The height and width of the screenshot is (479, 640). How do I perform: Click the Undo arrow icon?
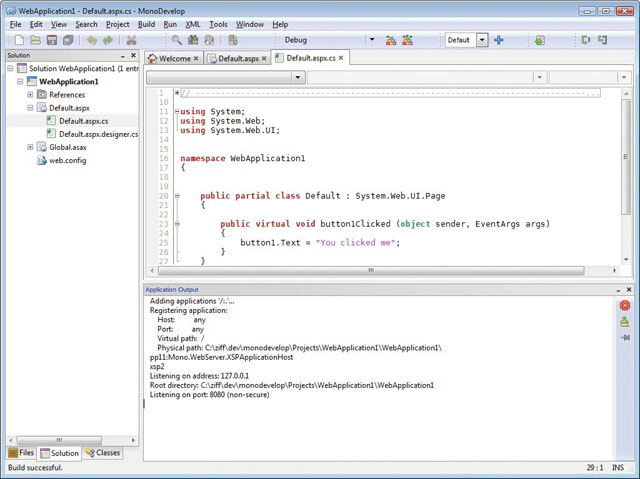point(92,40)
